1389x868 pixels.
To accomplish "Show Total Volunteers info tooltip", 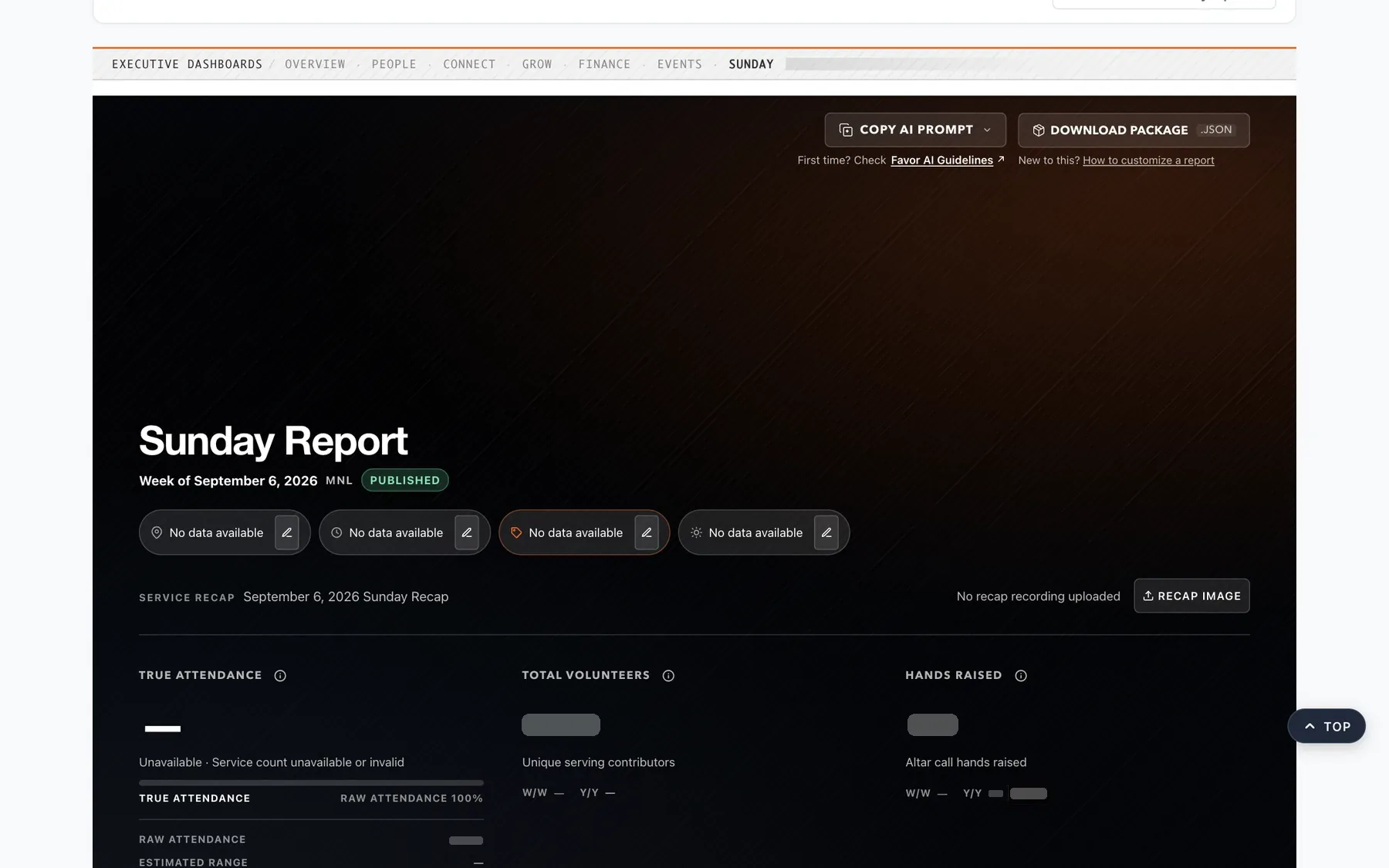I will (x=668, y=676).
